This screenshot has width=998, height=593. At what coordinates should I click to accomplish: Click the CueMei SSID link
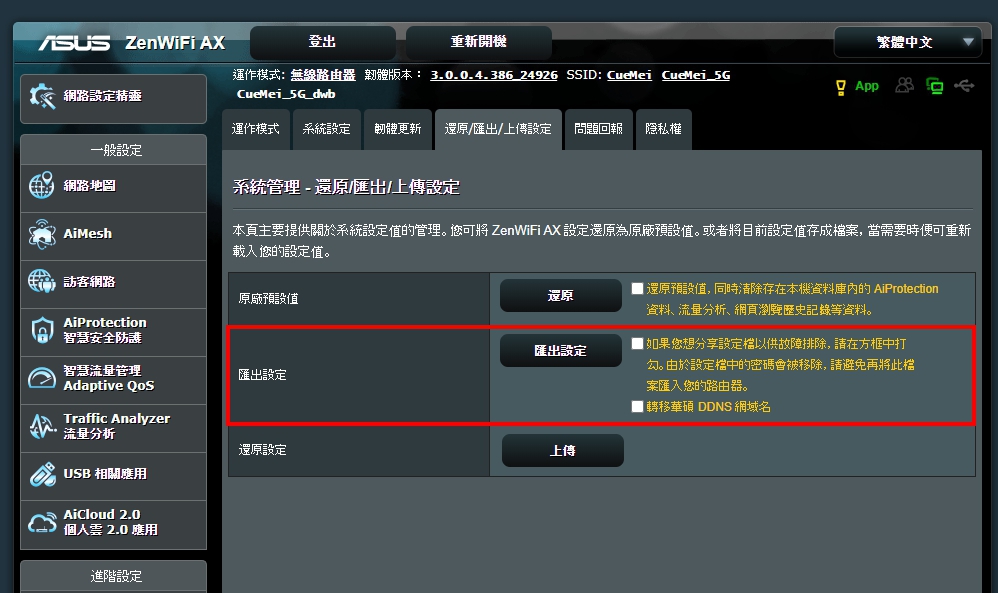629,75
